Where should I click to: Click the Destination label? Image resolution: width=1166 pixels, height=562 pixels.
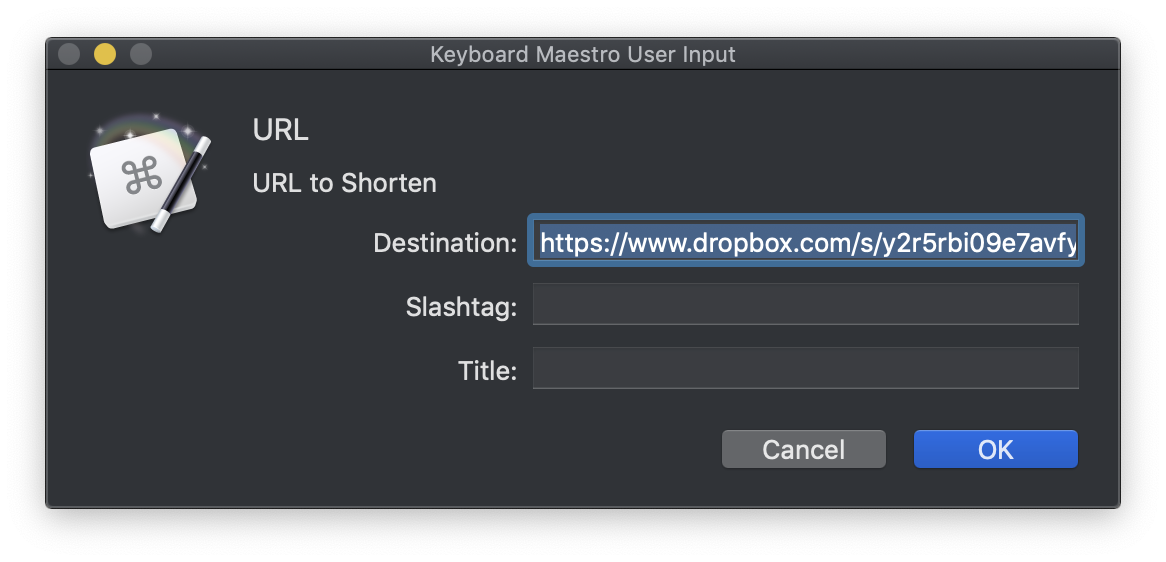[x=445, y=242]
